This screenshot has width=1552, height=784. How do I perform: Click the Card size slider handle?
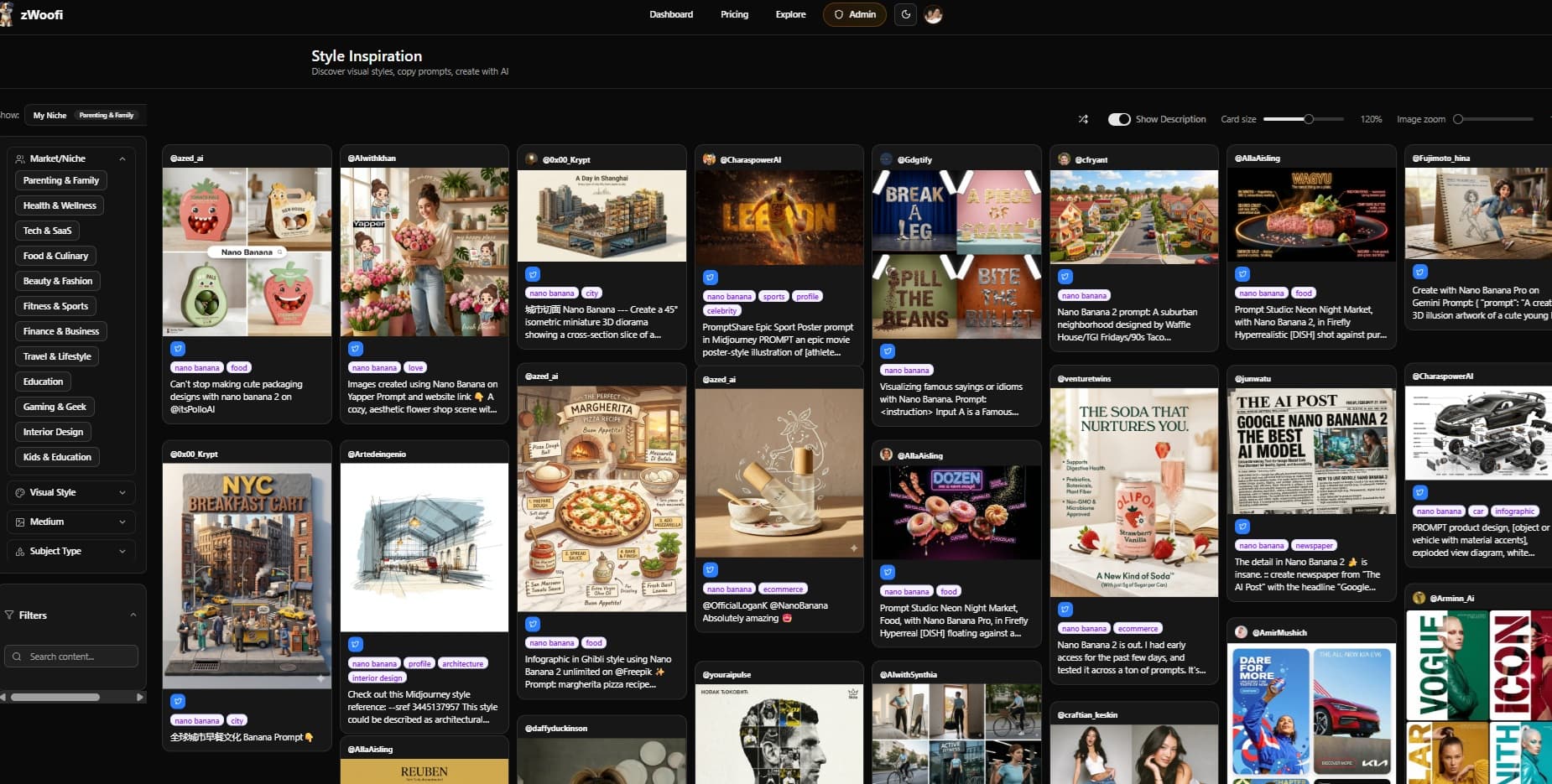pyautogui.click(x=1308, y=119)
